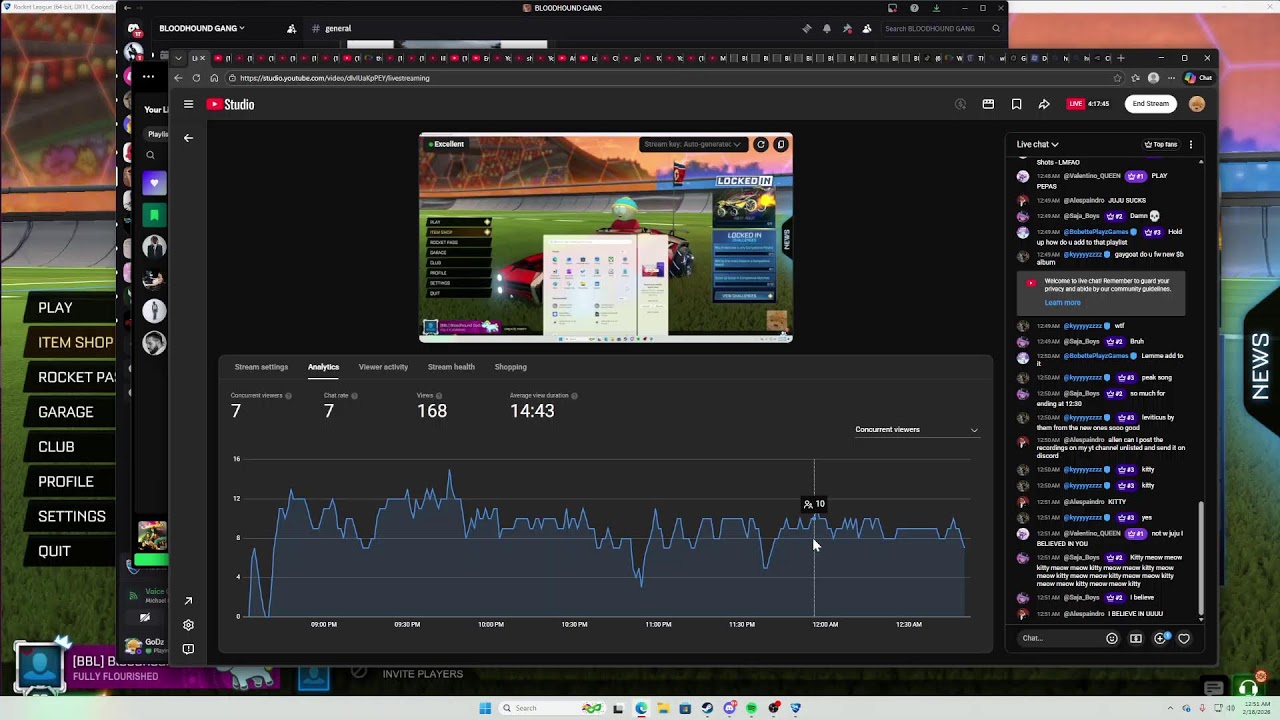This screenshot has height=720, width=1280.
Task: Click the End Stream button
Action: (1150, 104)
